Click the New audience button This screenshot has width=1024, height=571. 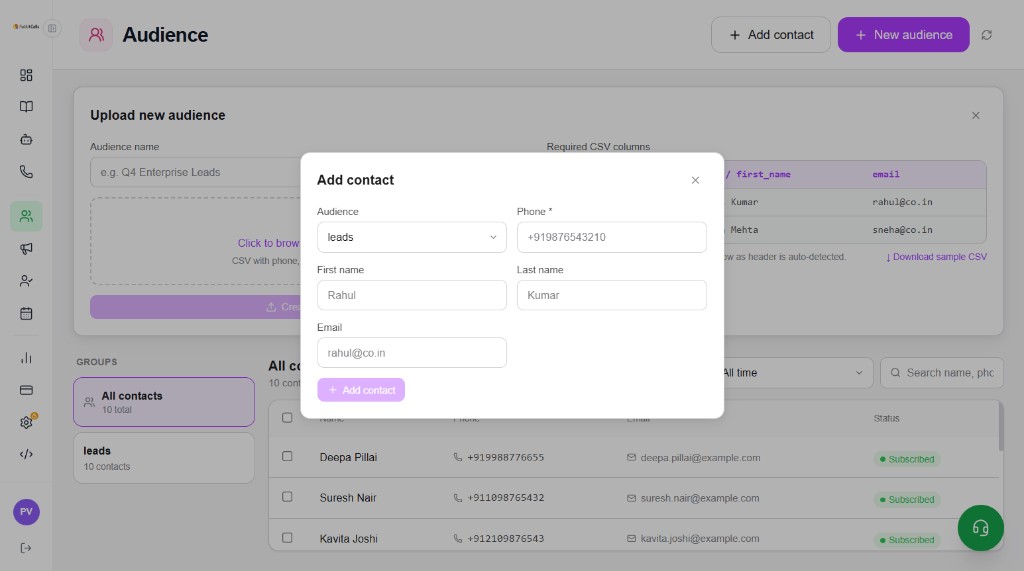(903, 35)
